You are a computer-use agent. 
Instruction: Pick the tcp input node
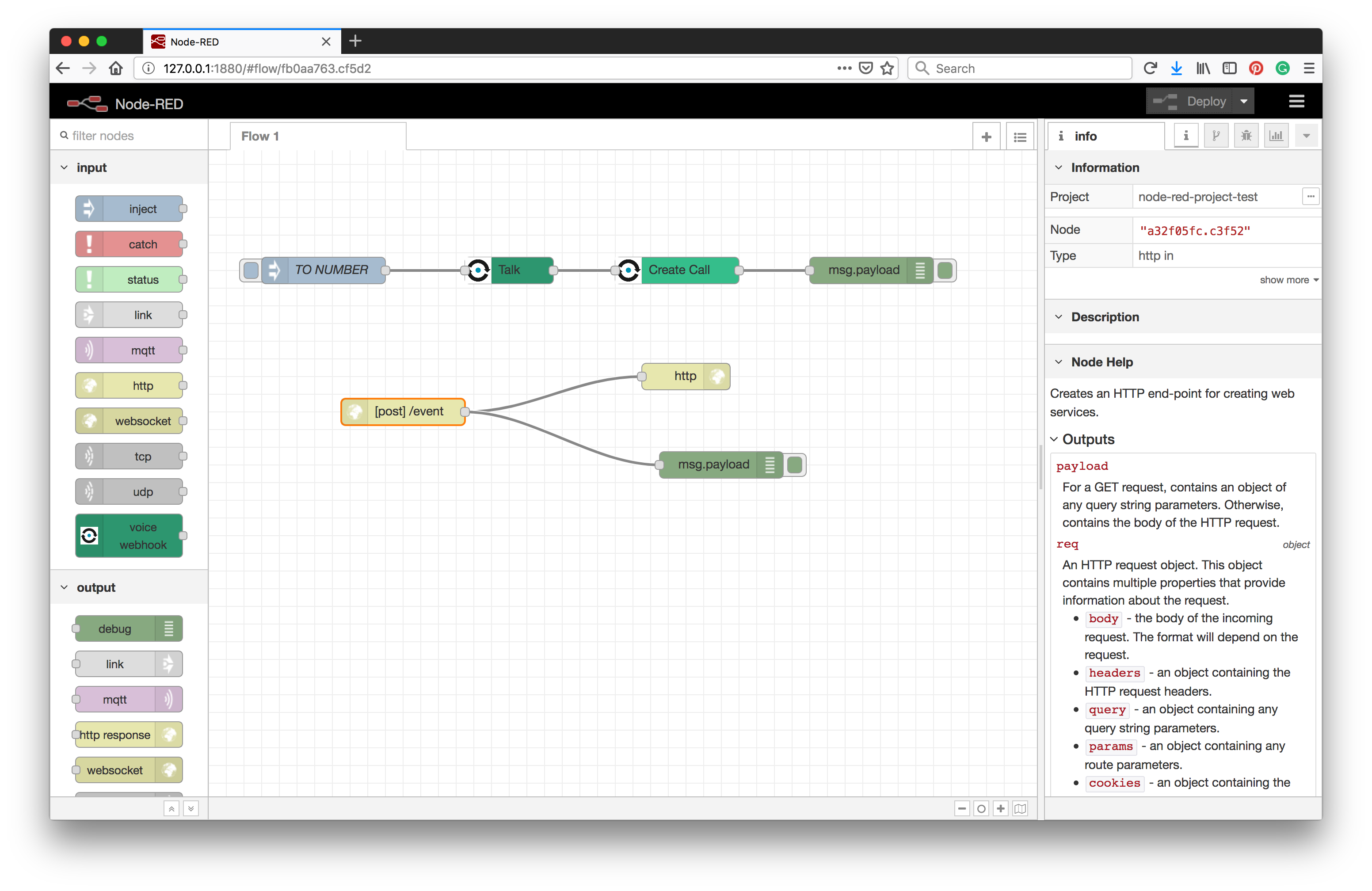(129, 457)
